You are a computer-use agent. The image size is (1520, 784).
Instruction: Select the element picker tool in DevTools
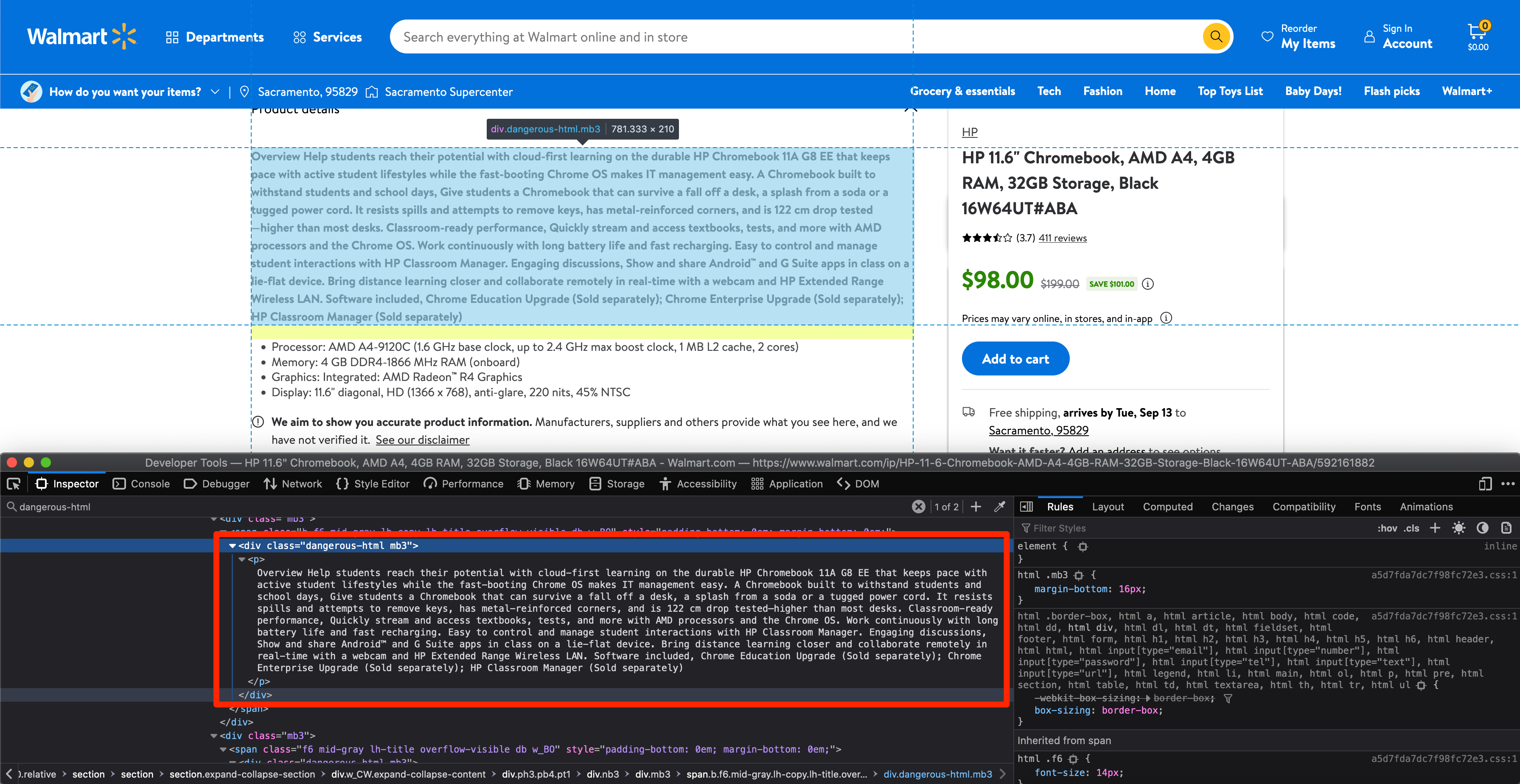click(x=14, y=484)
